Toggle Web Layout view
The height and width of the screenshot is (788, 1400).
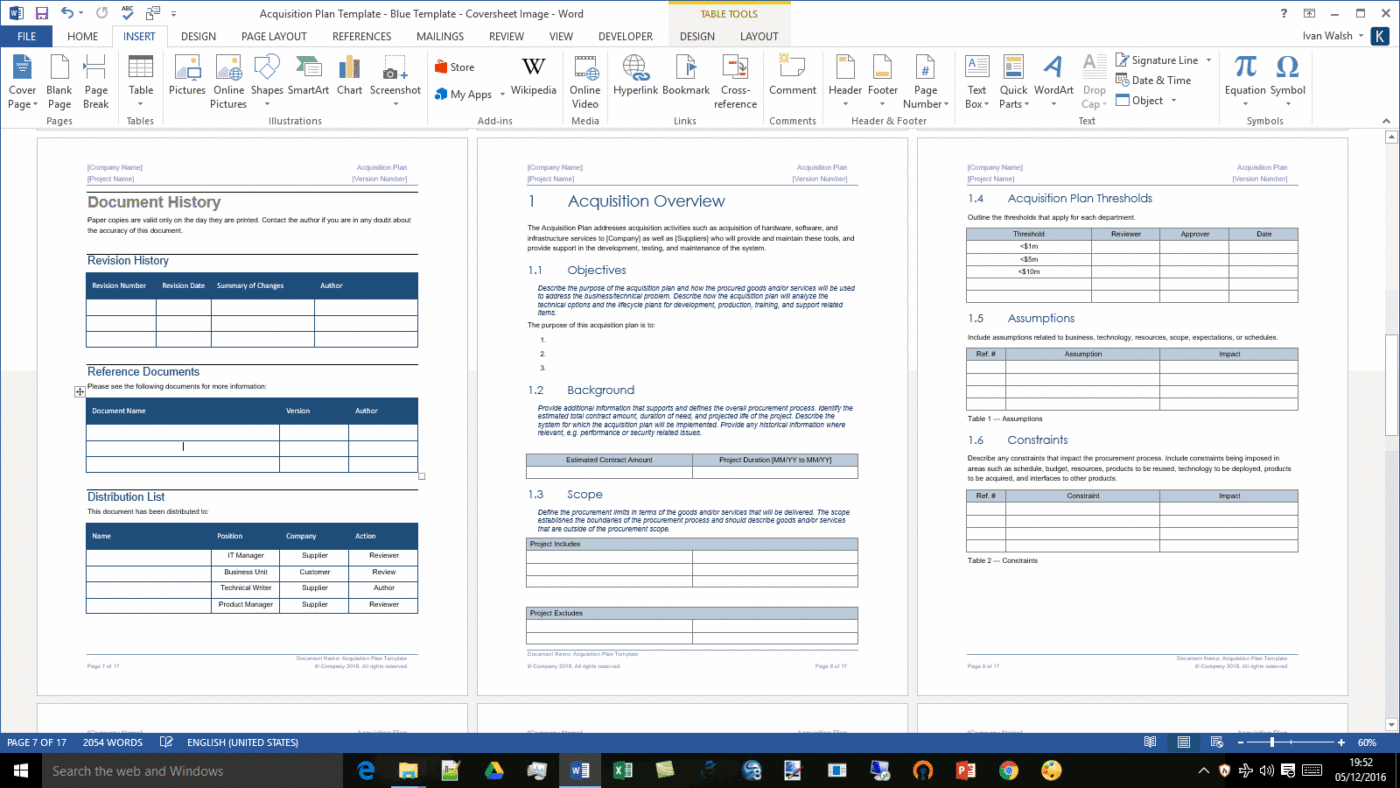pos(1216,742)
